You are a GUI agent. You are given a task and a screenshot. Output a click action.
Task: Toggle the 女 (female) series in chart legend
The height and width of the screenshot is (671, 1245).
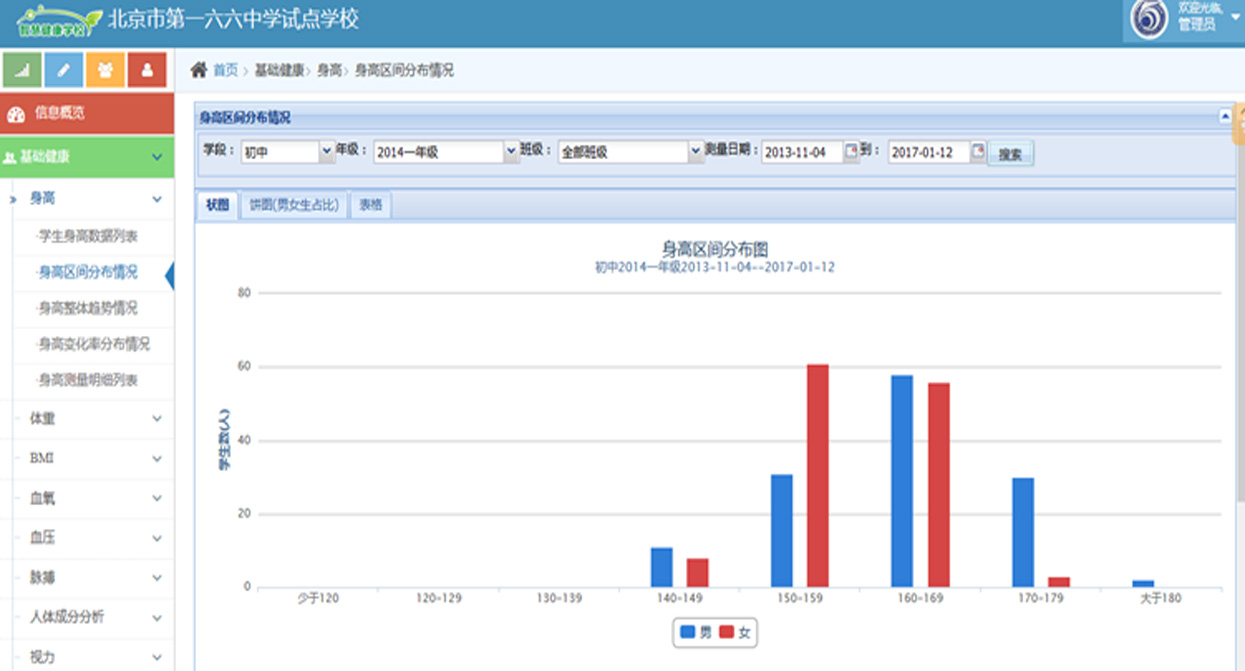(735, 632)
